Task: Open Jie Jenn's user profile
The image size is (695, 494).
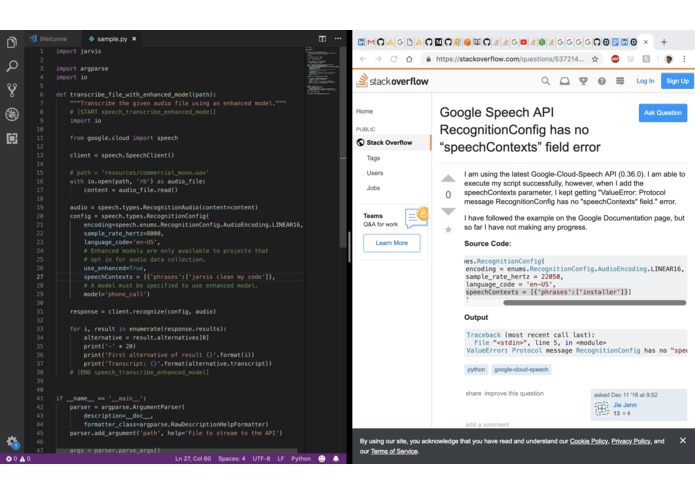Action: point(625,405)
